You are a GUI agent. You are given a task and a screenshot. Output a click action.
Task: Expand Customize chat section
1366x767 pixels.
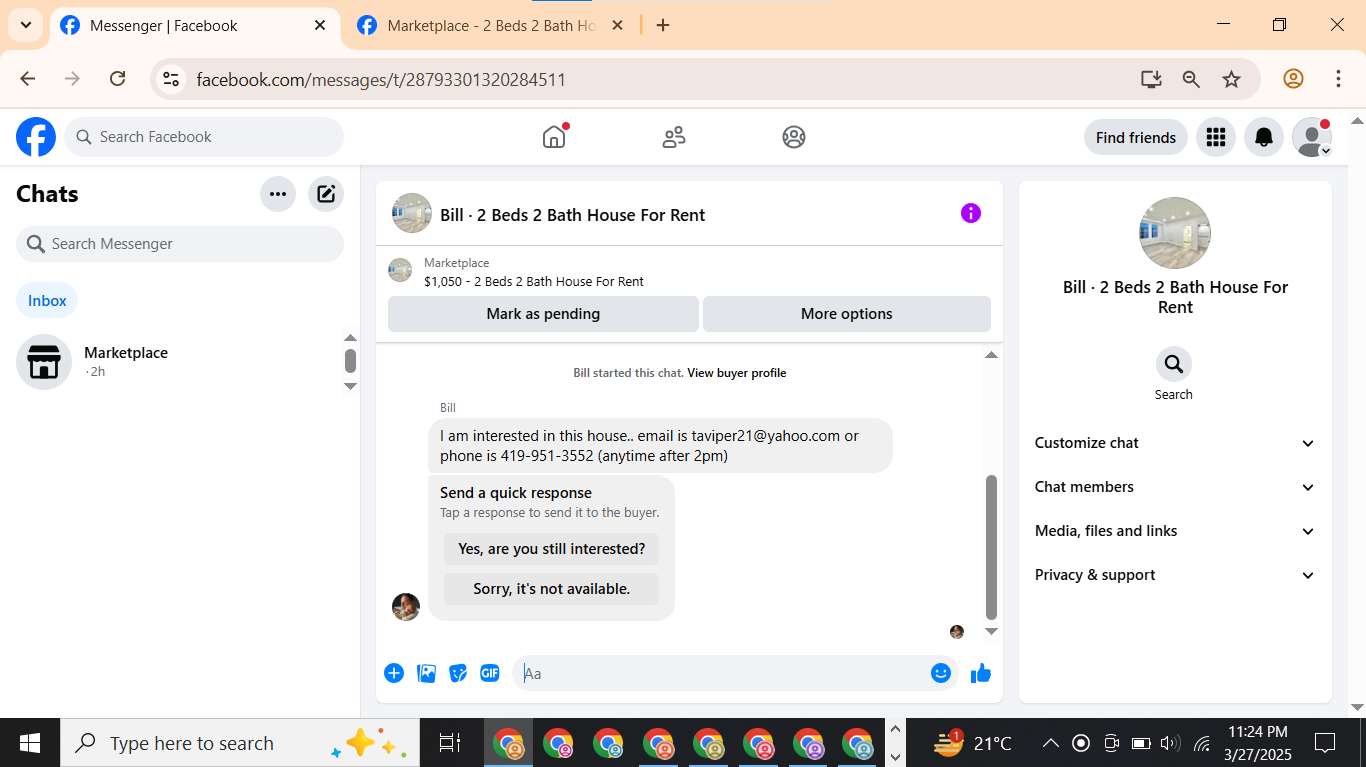coord(1175,443)
